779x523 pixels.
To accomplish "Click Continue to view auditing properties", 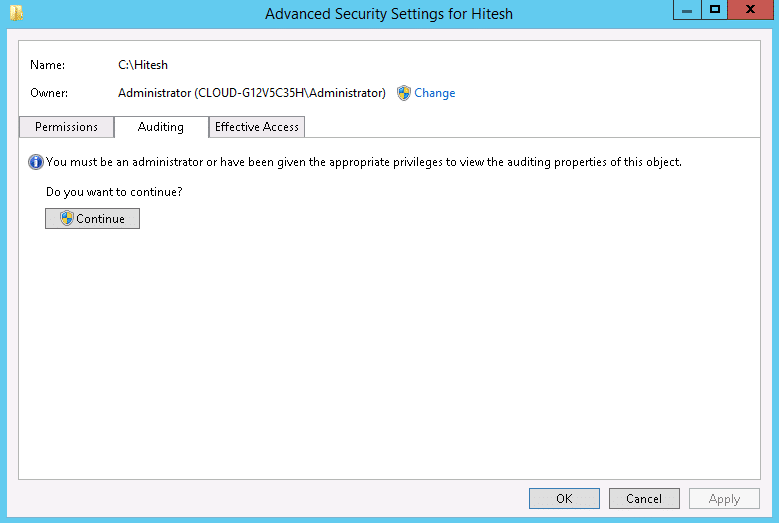I will pyautogui.click(x=92, y=219).
